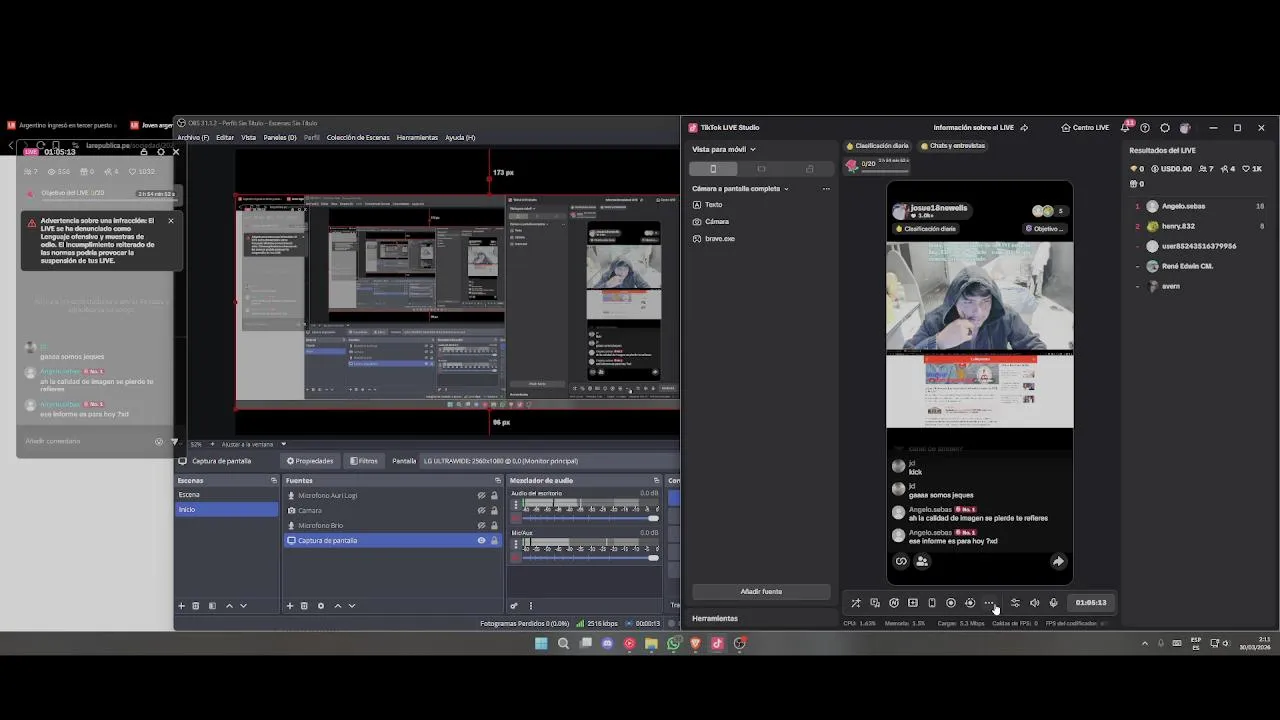This screenshot has height=720, width=1280.
Task: Open Angelo.sebas in LIVE results
Action: (1183, 206)
